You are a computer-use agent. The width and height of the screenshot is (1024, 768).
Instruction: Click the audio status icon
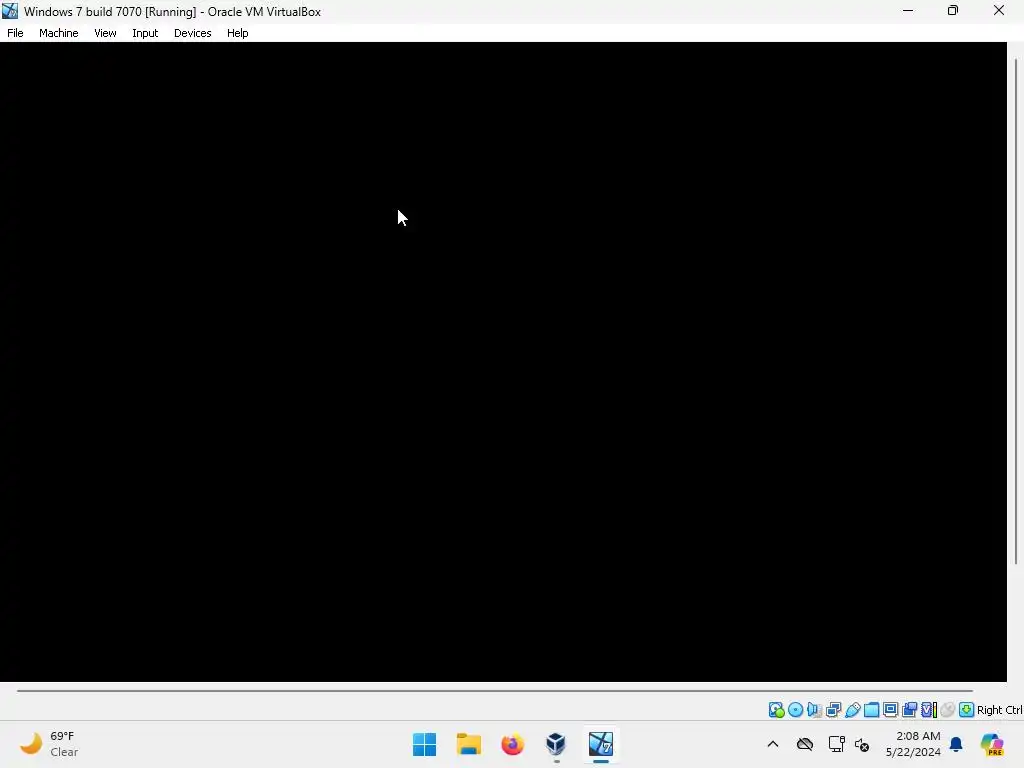tap(814, 710)
